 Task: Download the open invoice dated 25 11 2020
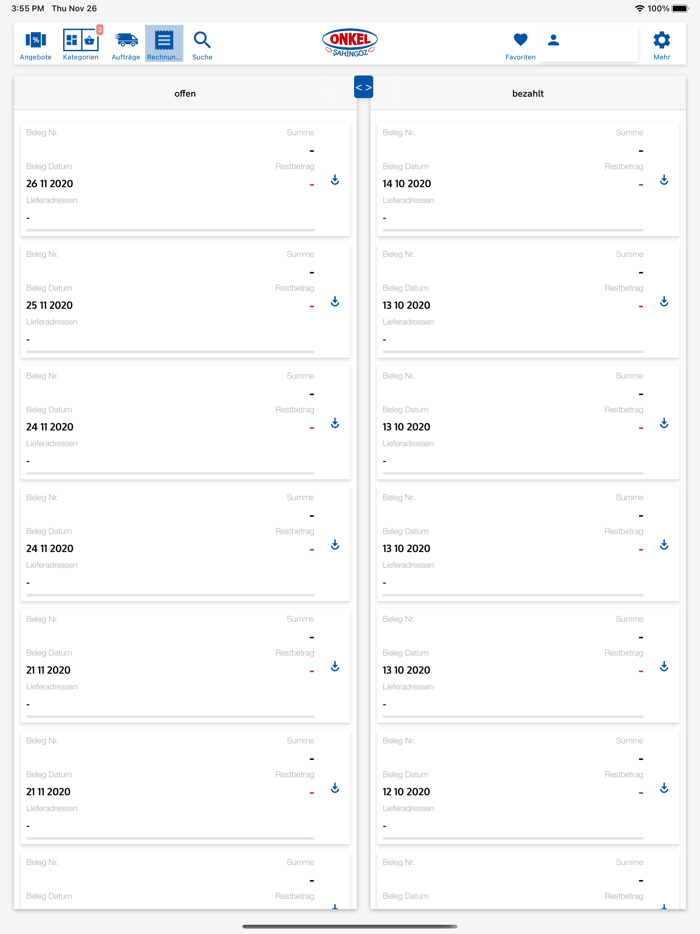tap(335, 302)
